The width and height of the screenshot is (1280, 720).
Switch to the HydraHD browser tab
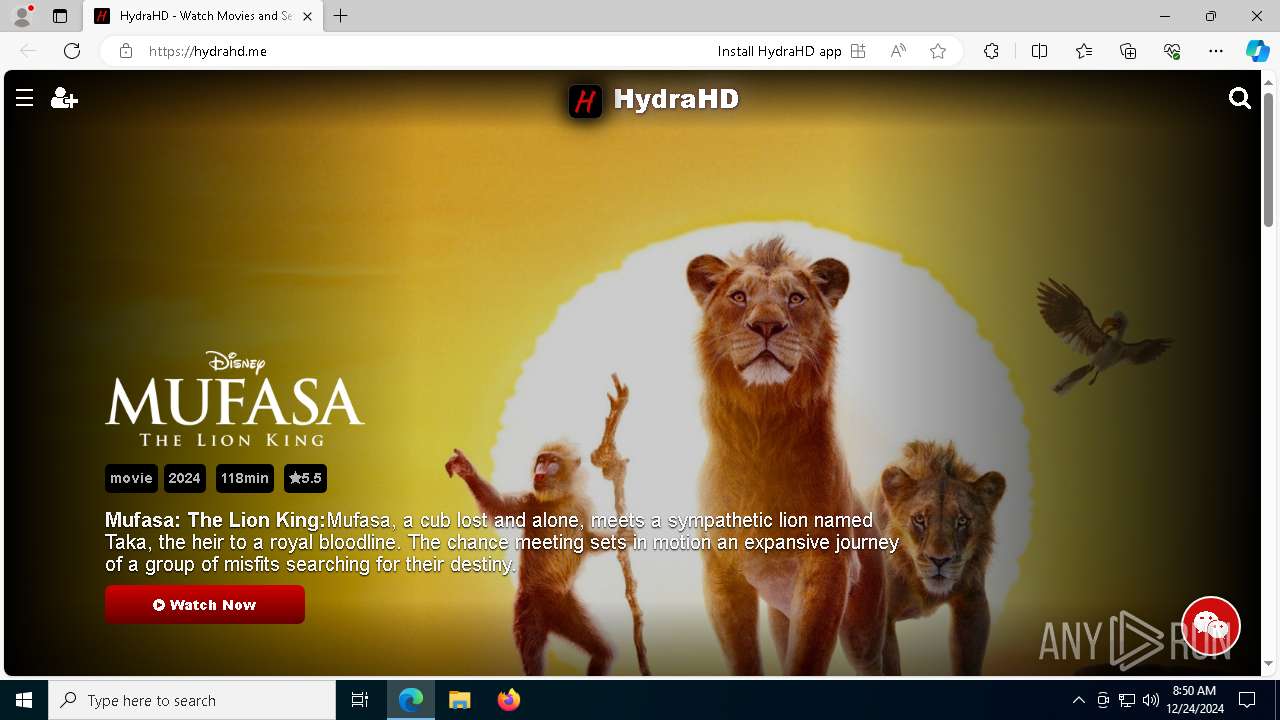[x=203, y=16]
